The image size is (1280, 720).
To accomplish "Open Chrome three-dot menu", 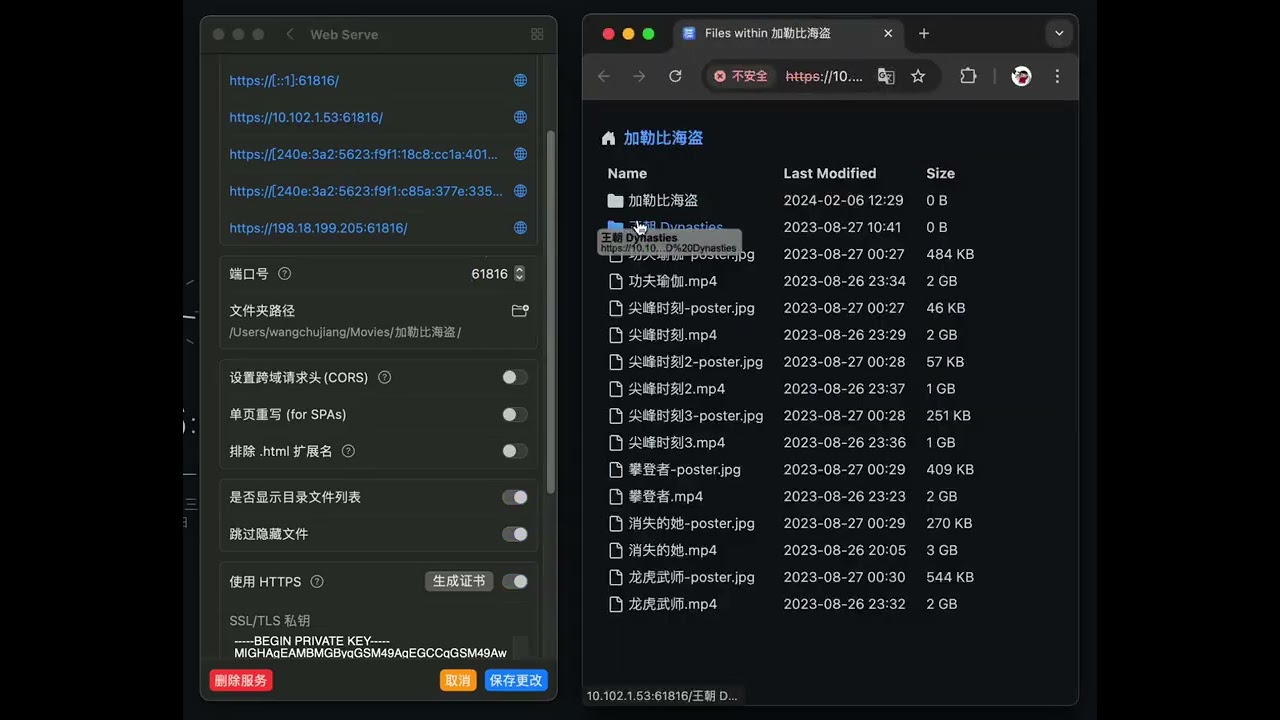I will (1057, 76).
